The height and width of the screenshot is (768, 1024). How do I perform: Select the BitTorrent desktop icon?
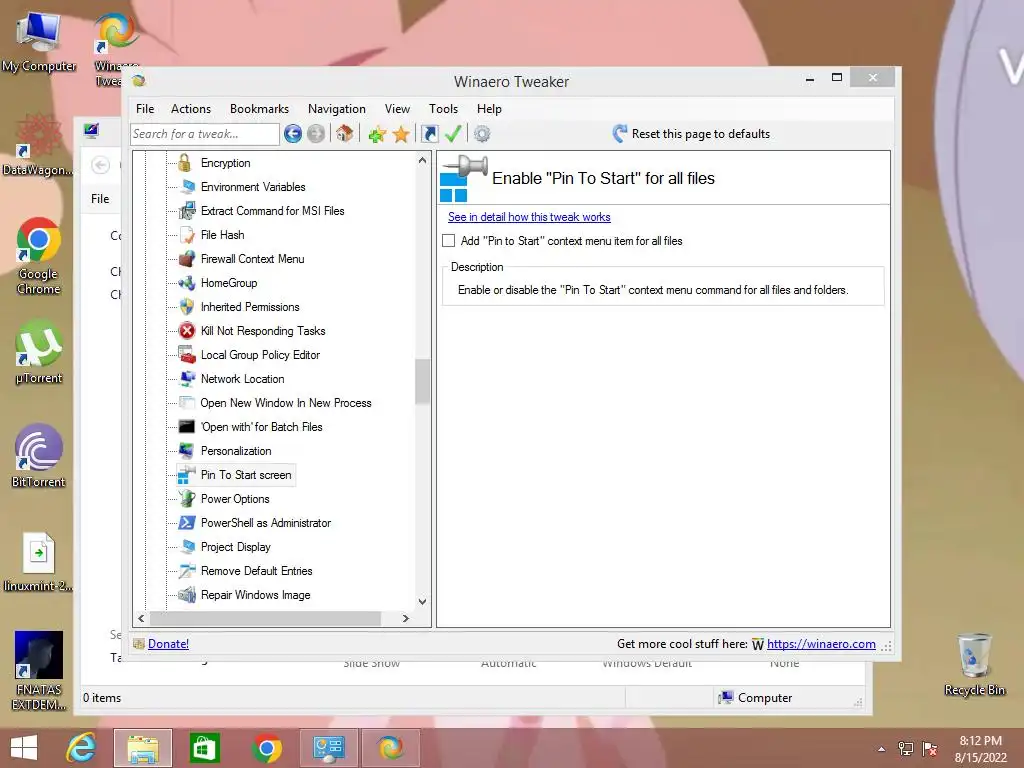pyautogui.click(x=39, y=456)
